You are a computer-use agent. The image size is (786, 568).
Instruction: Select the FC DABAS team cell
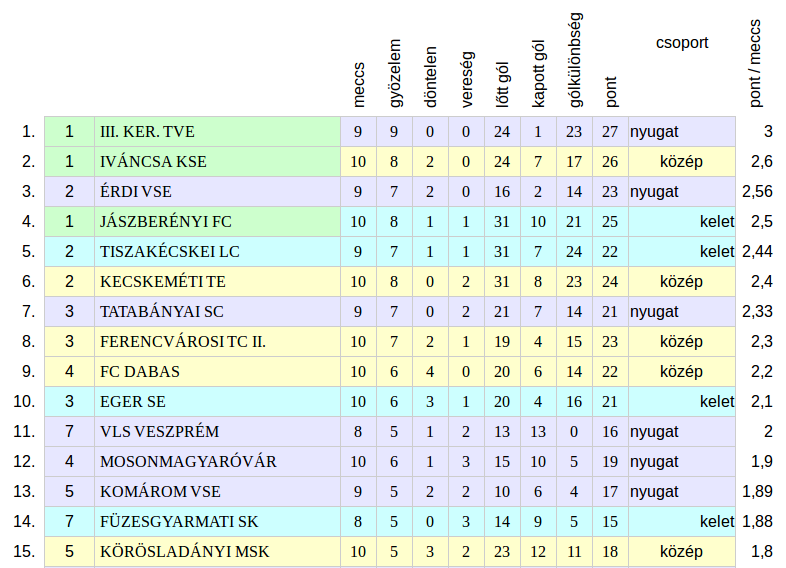[218, 371]
